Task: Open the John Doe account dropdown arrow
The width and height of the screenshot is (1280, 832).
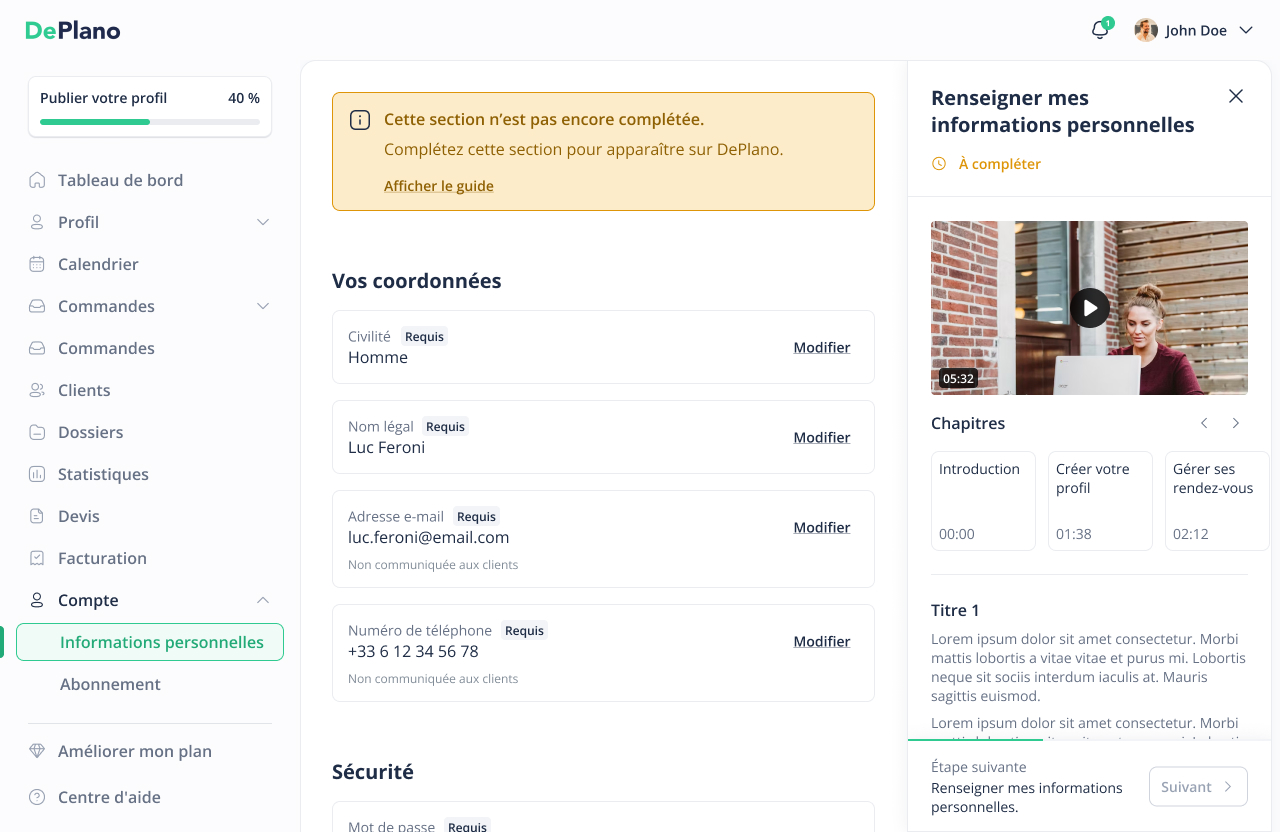Action: point(1246,30)
